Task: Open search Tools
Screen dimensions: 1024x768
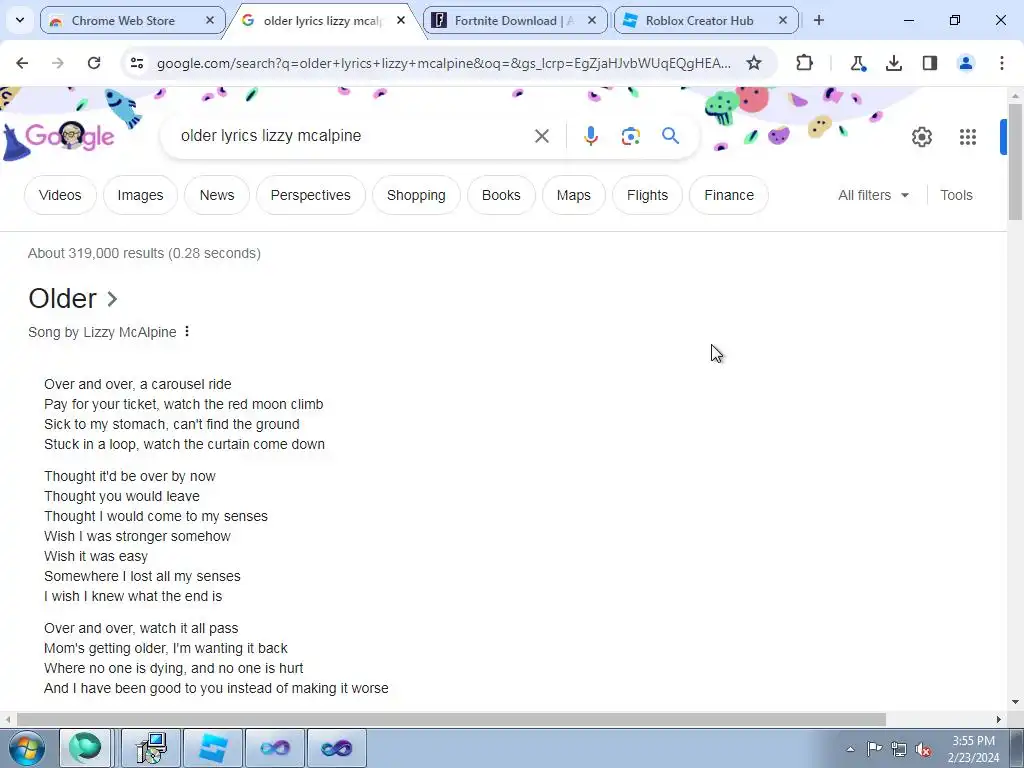Action: (956, 195)
